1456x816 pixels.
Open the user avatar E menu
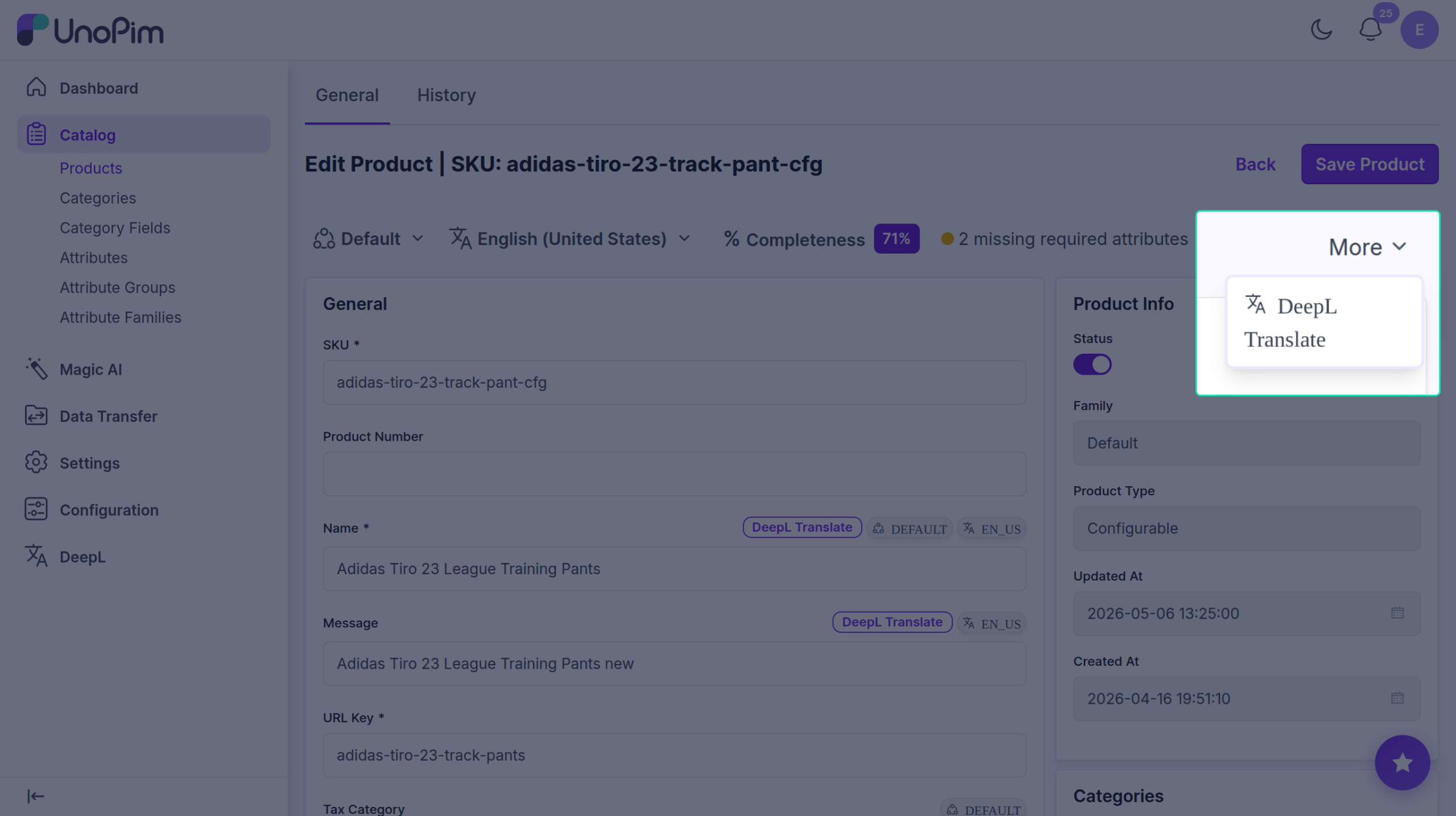click(1419, 30)
